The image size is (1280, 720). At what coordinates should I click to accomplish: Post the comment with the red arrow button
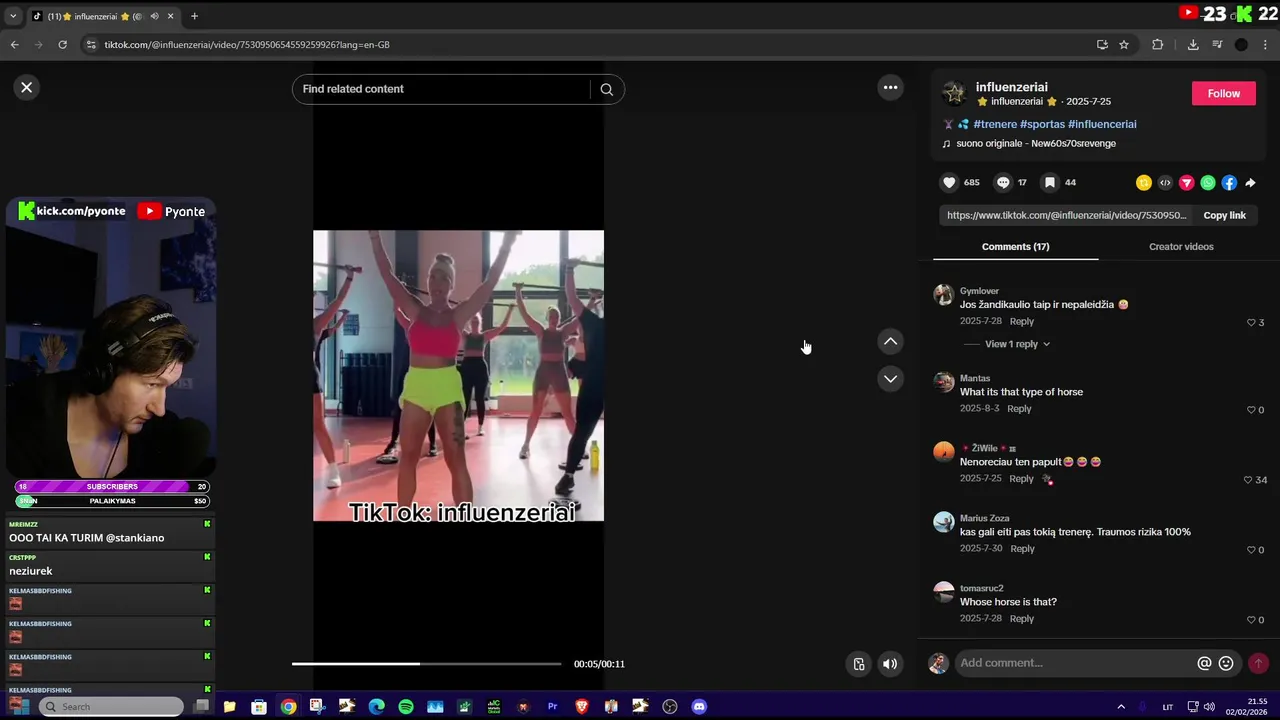(1258, 663)
